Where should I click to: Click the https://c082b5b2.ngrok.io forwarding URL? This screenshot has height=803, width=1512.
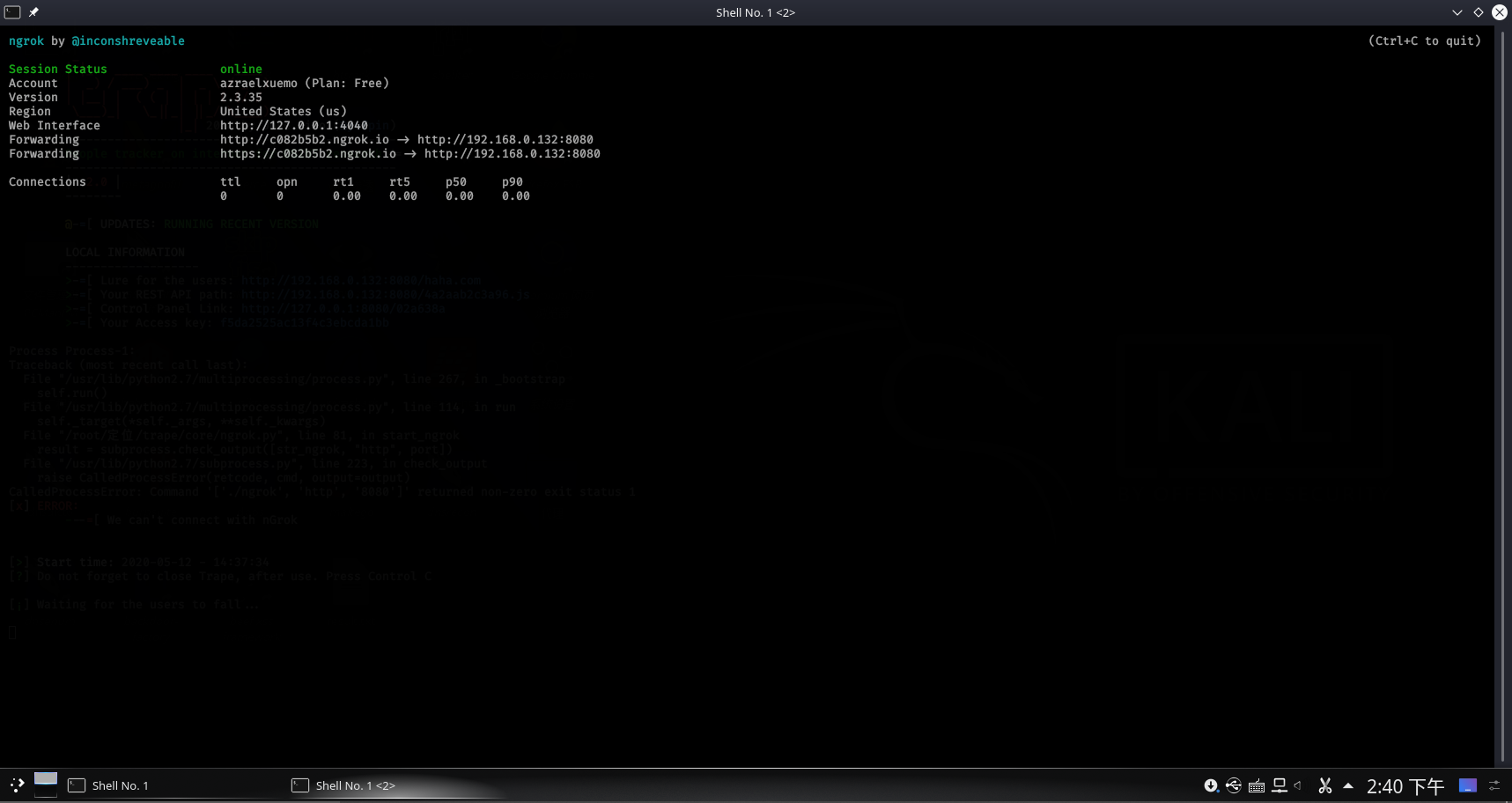[x=308, y=154]
